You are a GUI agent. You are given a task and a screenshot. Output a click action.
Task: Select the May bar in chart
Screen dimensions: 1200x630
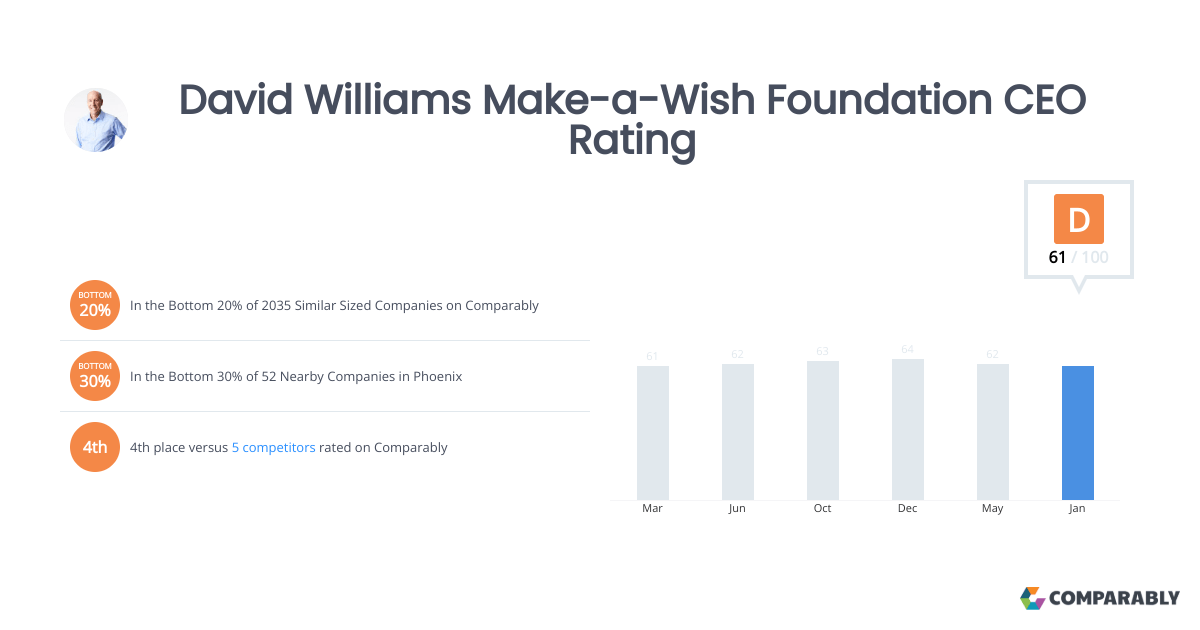pos(993,432)
